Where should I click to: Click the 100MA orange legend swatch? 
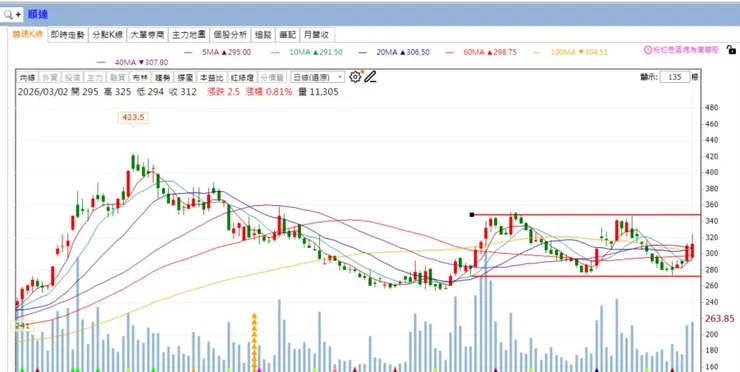(537, 52)
